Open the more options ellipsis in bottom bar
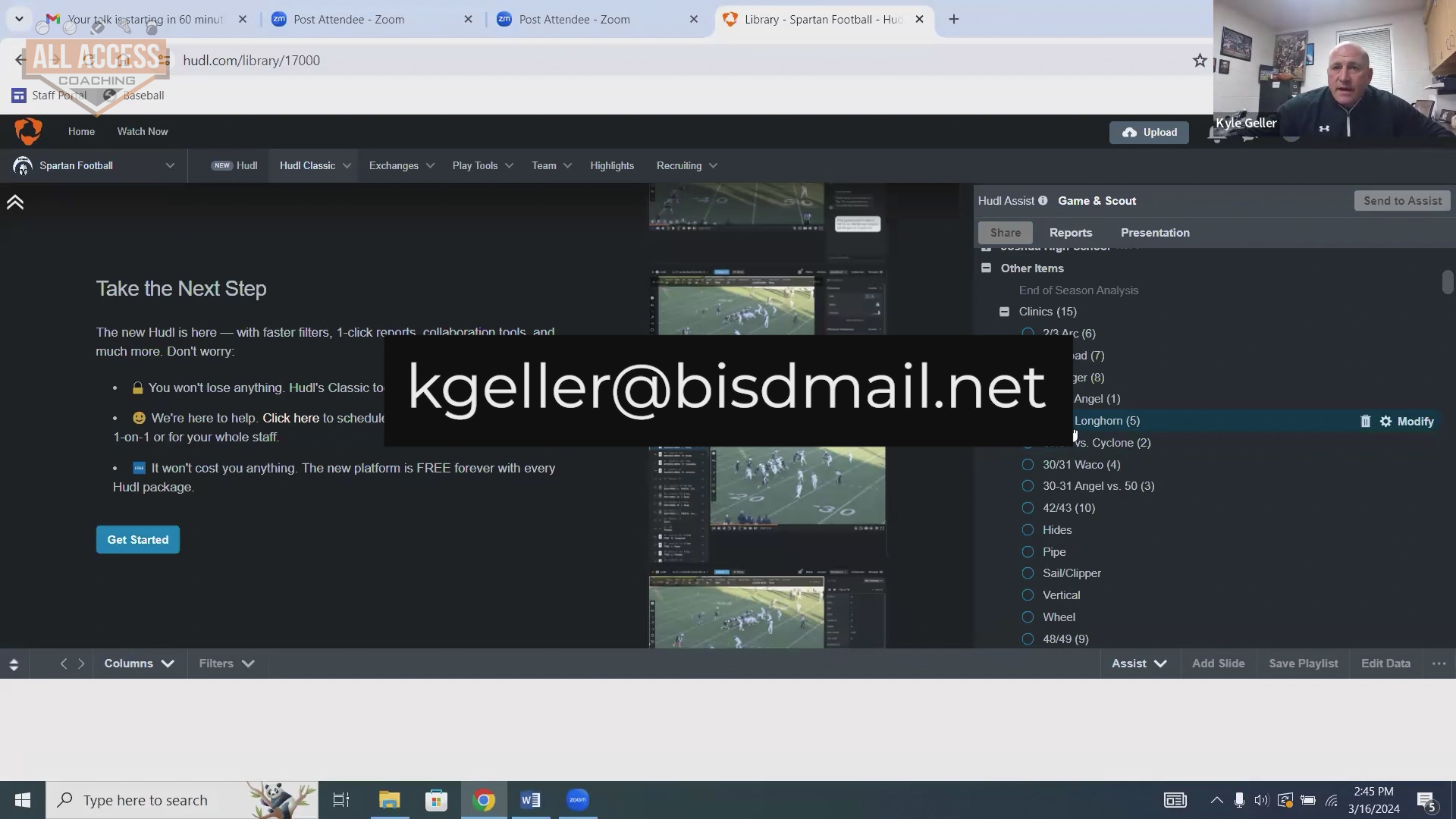 point(1439,664)
